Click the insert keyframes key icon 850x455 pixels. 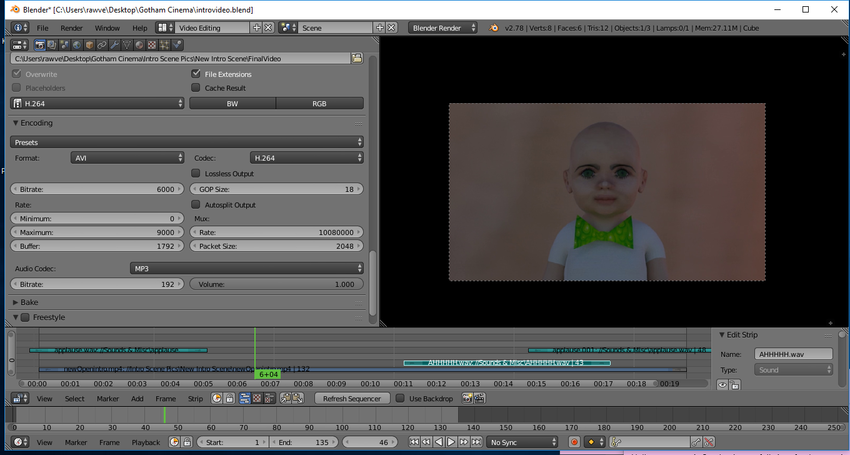696,442
